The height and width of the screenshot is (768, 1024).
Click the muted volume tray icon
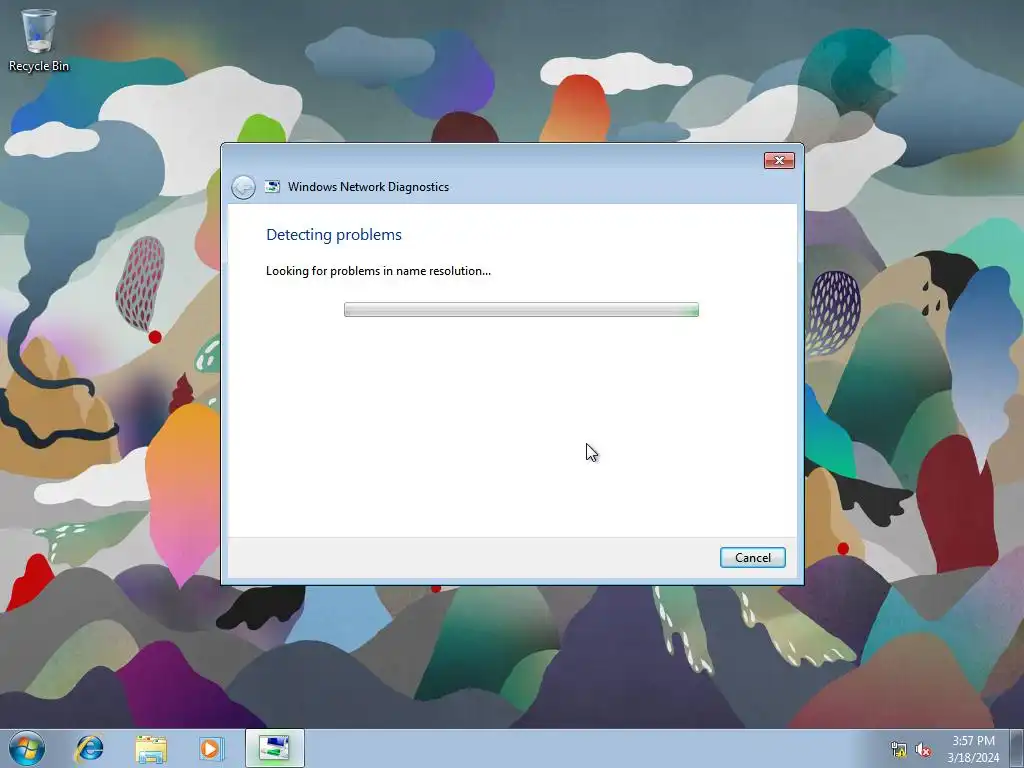(x=923, y=750)
